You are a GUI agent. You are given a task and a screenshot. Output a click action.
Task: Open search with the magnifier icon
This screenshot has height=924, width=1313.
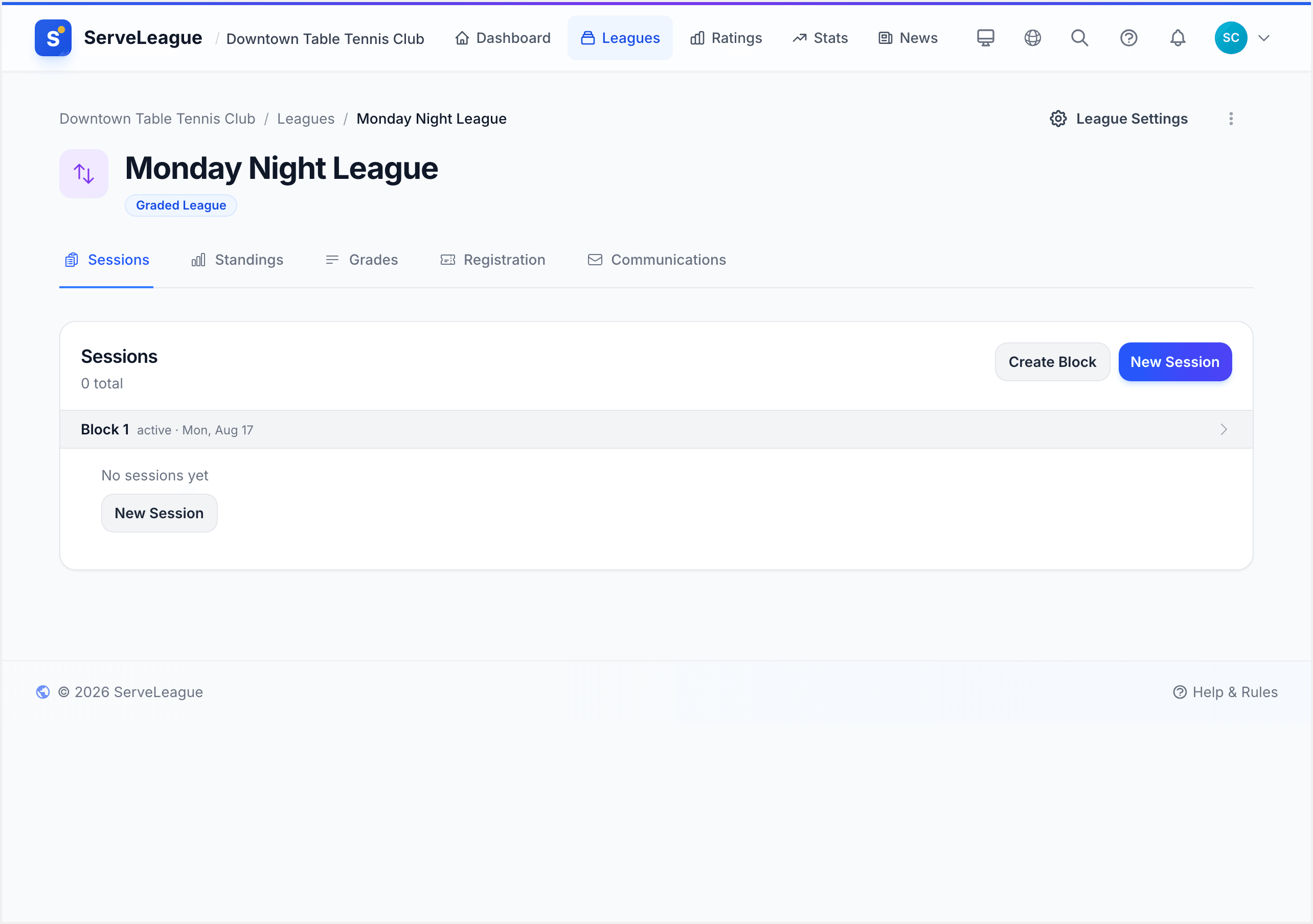[x=1080, y=38]
